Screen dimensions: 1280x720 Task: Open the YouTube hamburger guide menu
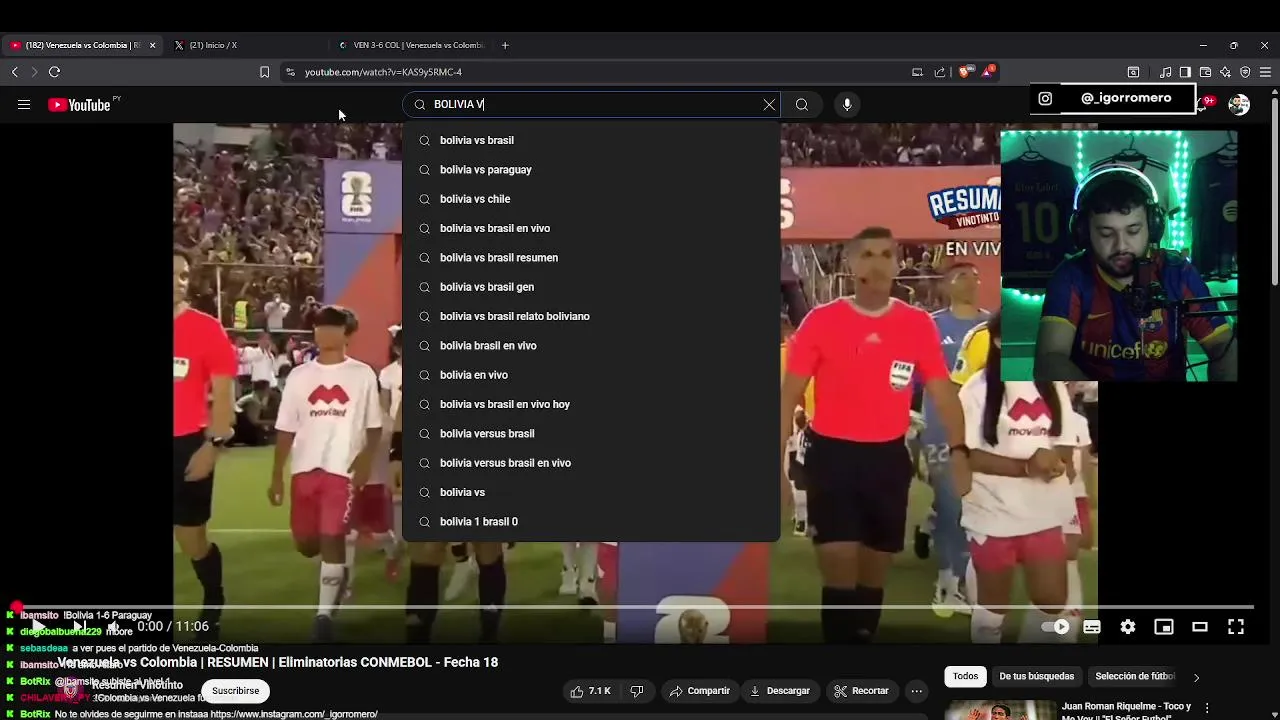point(24,105)
